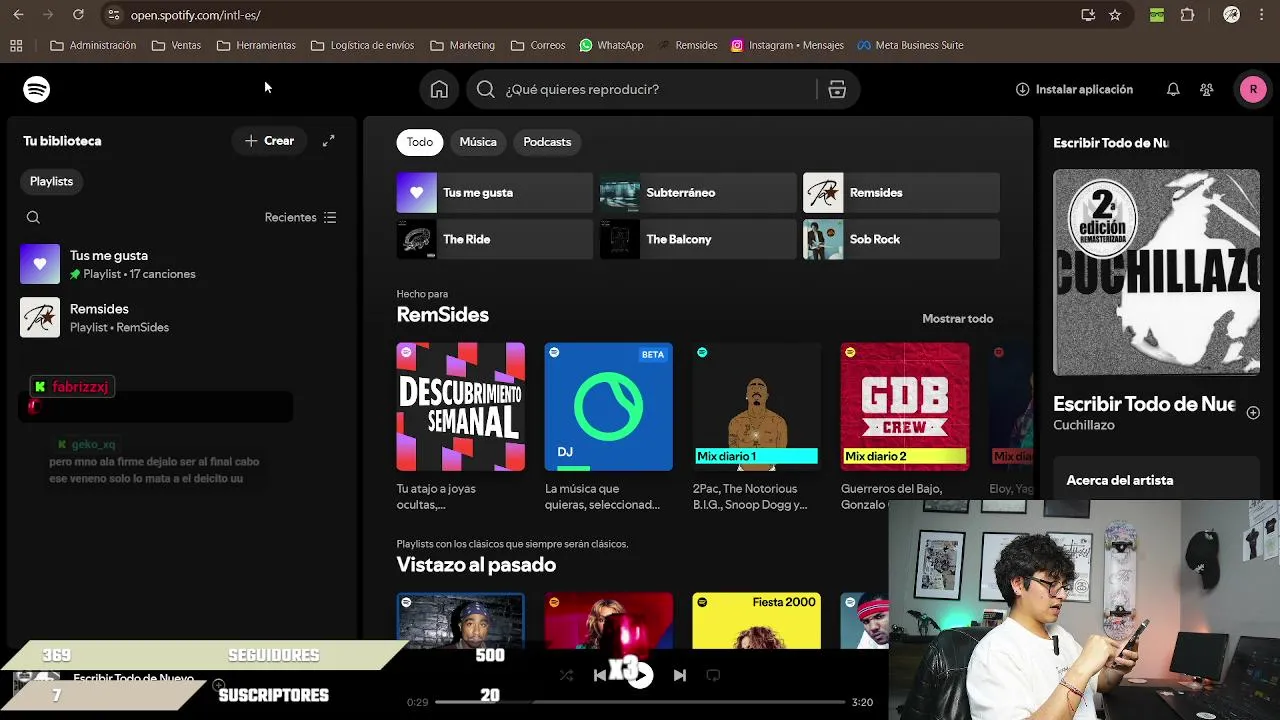Open the browser profile avatar
This screenshot has height=720, width=1280.
coord(1232,15)
